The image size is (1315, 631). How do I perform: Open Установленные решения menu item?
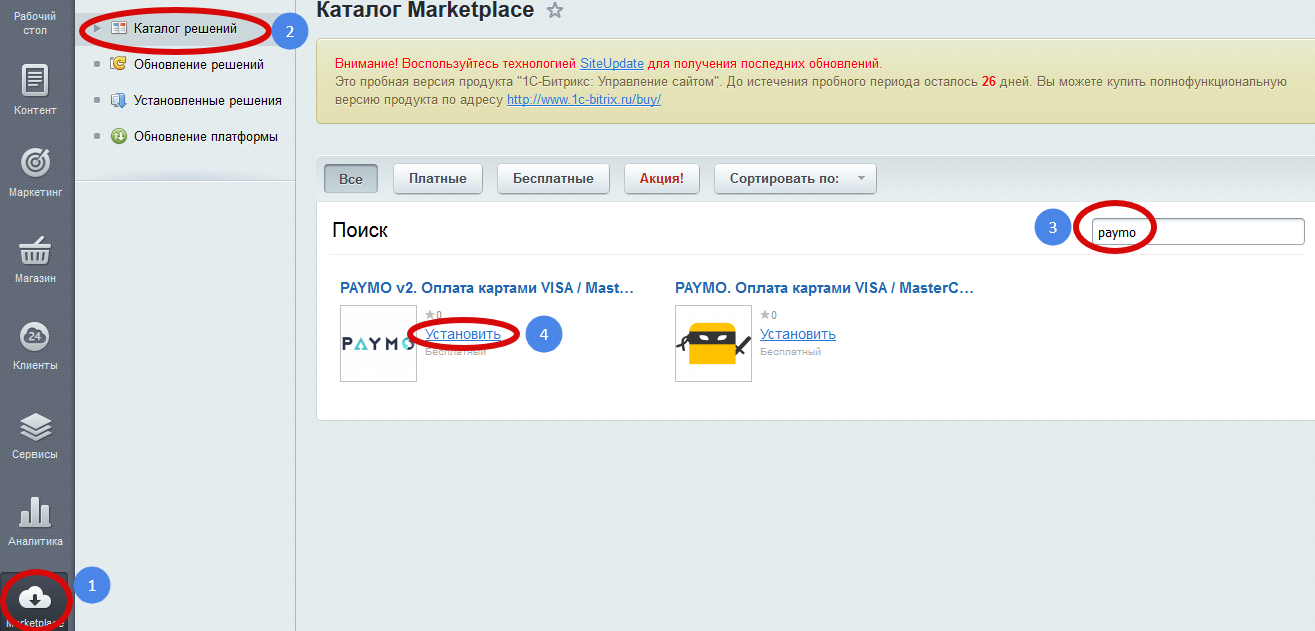click(x=207, y=100)
